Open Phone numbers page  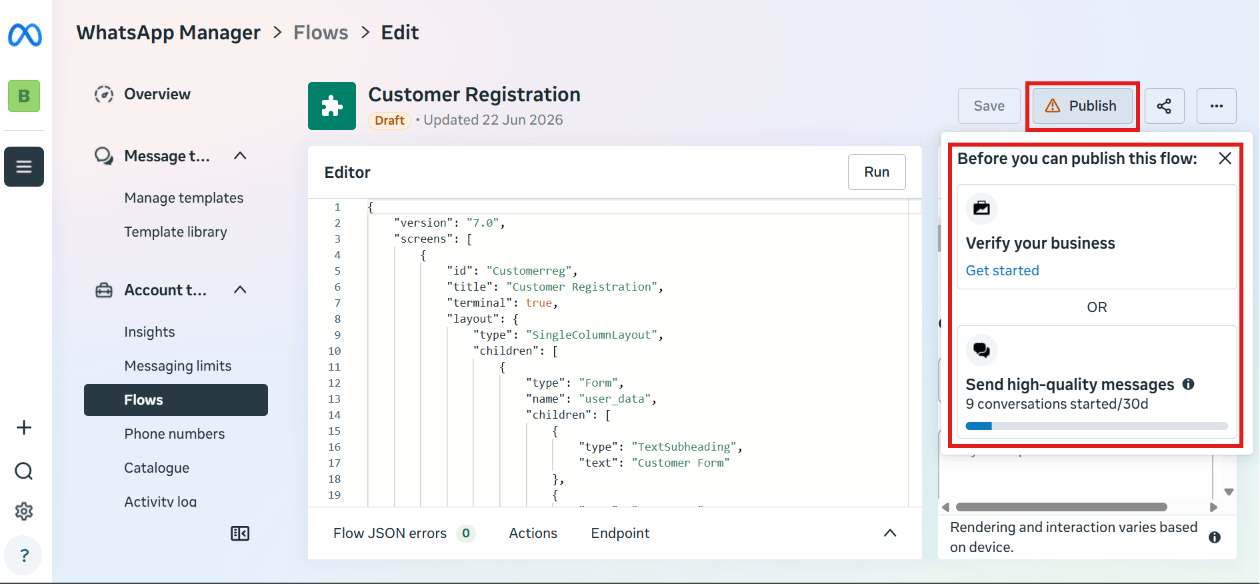tap(174, 434)
